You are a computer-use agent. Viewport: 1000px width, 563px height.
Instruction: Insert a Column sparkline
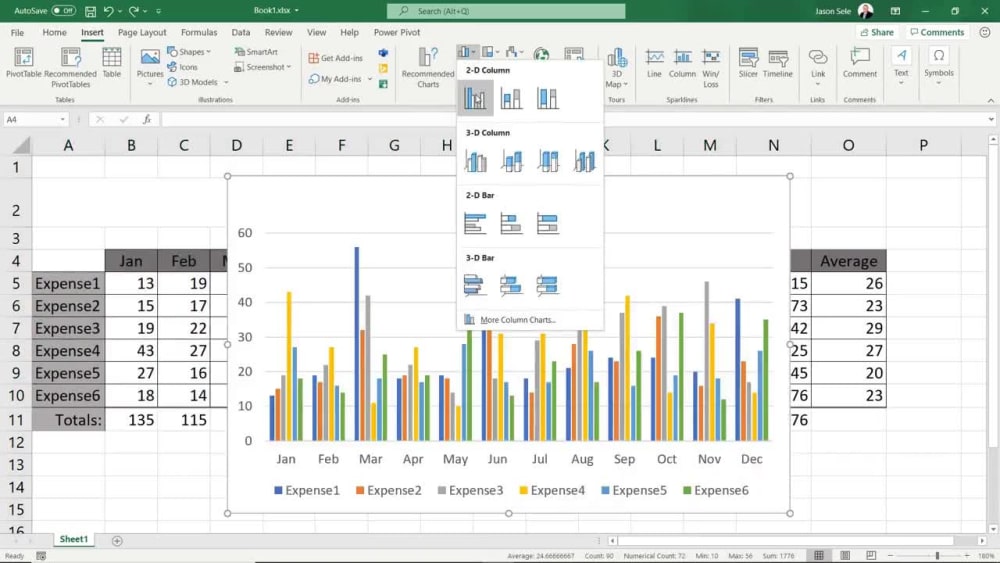coord(682,64)
